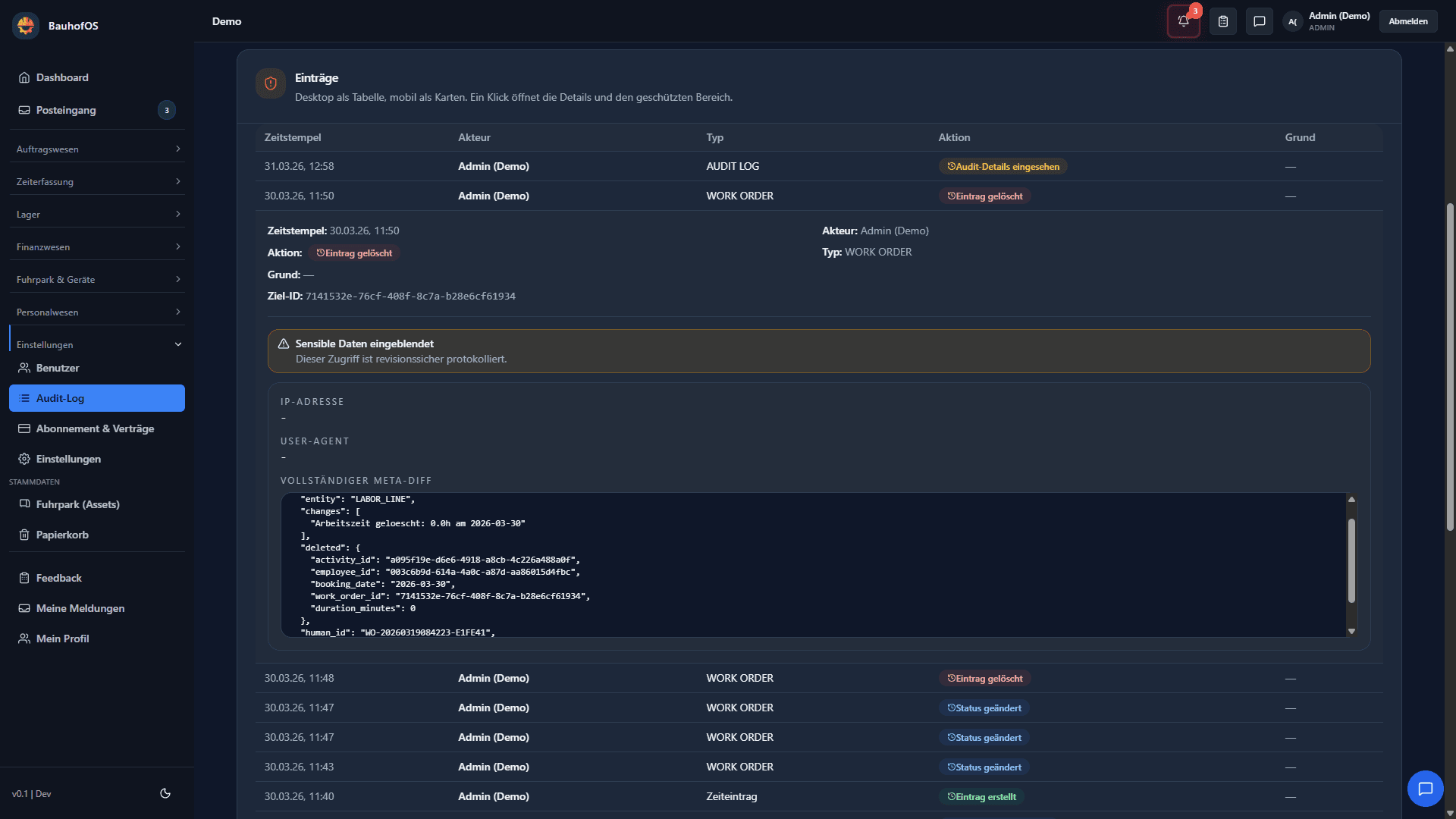Screen dimensions: 1456x819
Task: Open the chat message icon in the header
Action: coord(1259,21)
